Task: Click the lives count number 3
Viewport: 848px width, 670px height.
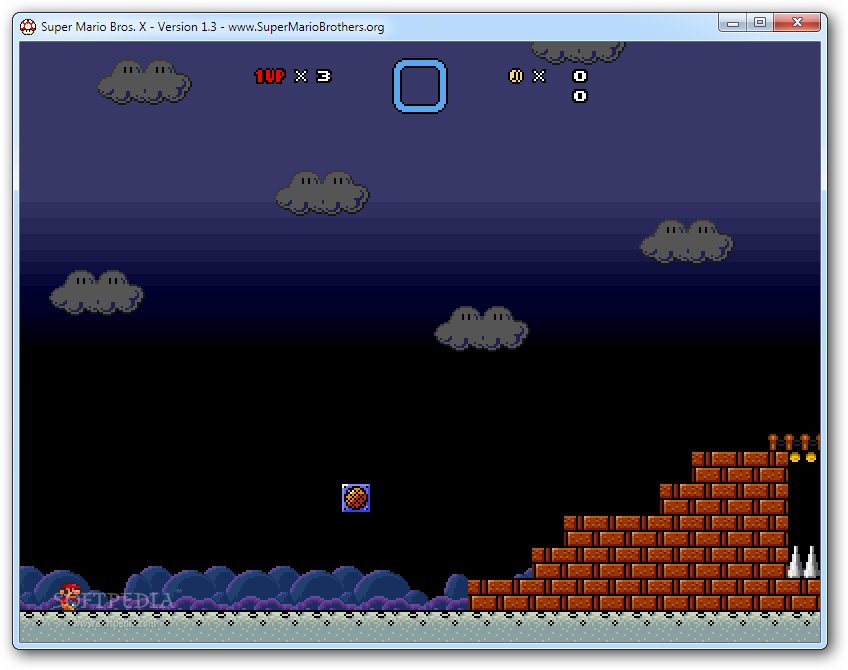Action: 323,76
